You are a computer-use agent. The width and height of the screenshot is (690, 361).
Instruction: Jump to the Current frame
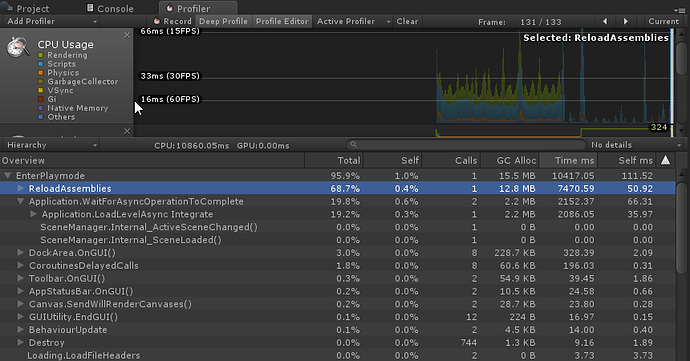tap(664, 21)
